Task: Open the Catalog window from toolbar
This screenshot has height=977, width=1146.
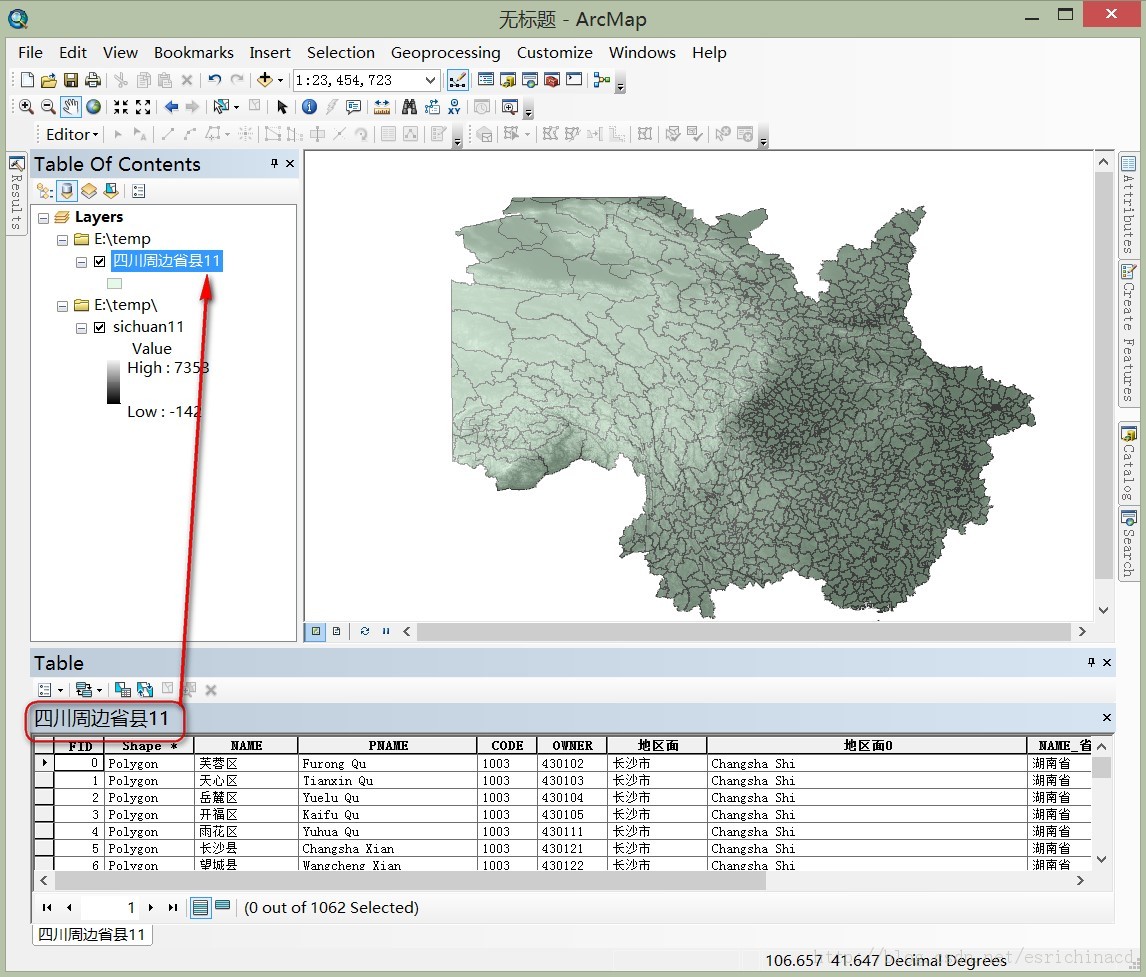Action: [x=508, y=80]
